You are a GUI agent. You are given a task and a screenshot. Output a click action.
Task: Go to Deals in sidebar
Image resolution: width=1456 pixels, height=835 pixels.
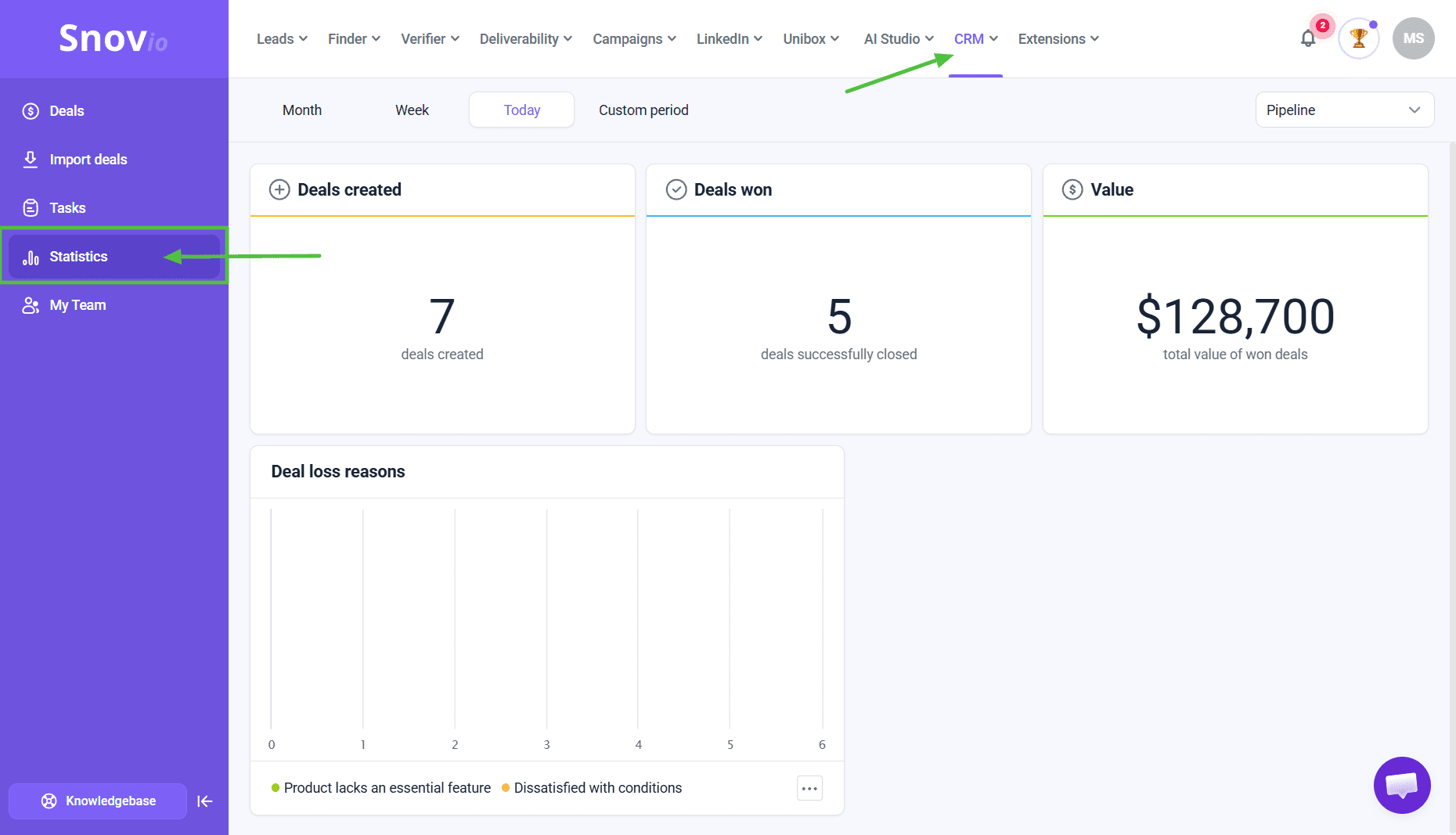click(67, 111)
